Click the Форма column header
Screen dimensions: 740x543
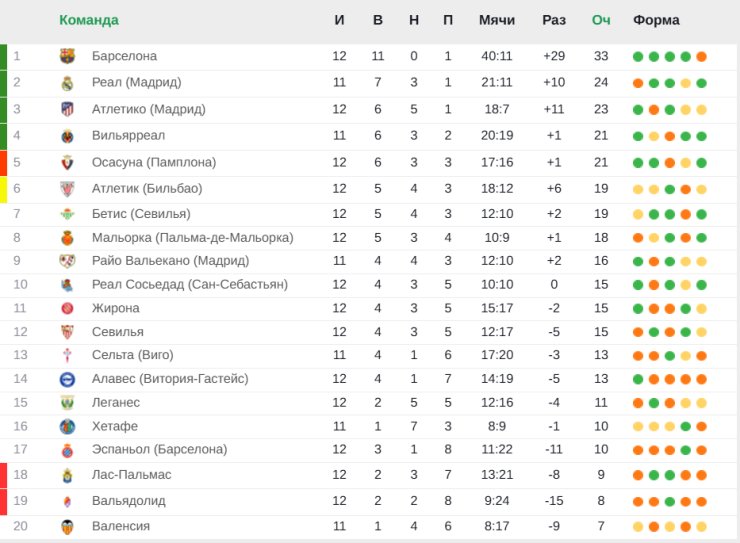pos(656,20)
